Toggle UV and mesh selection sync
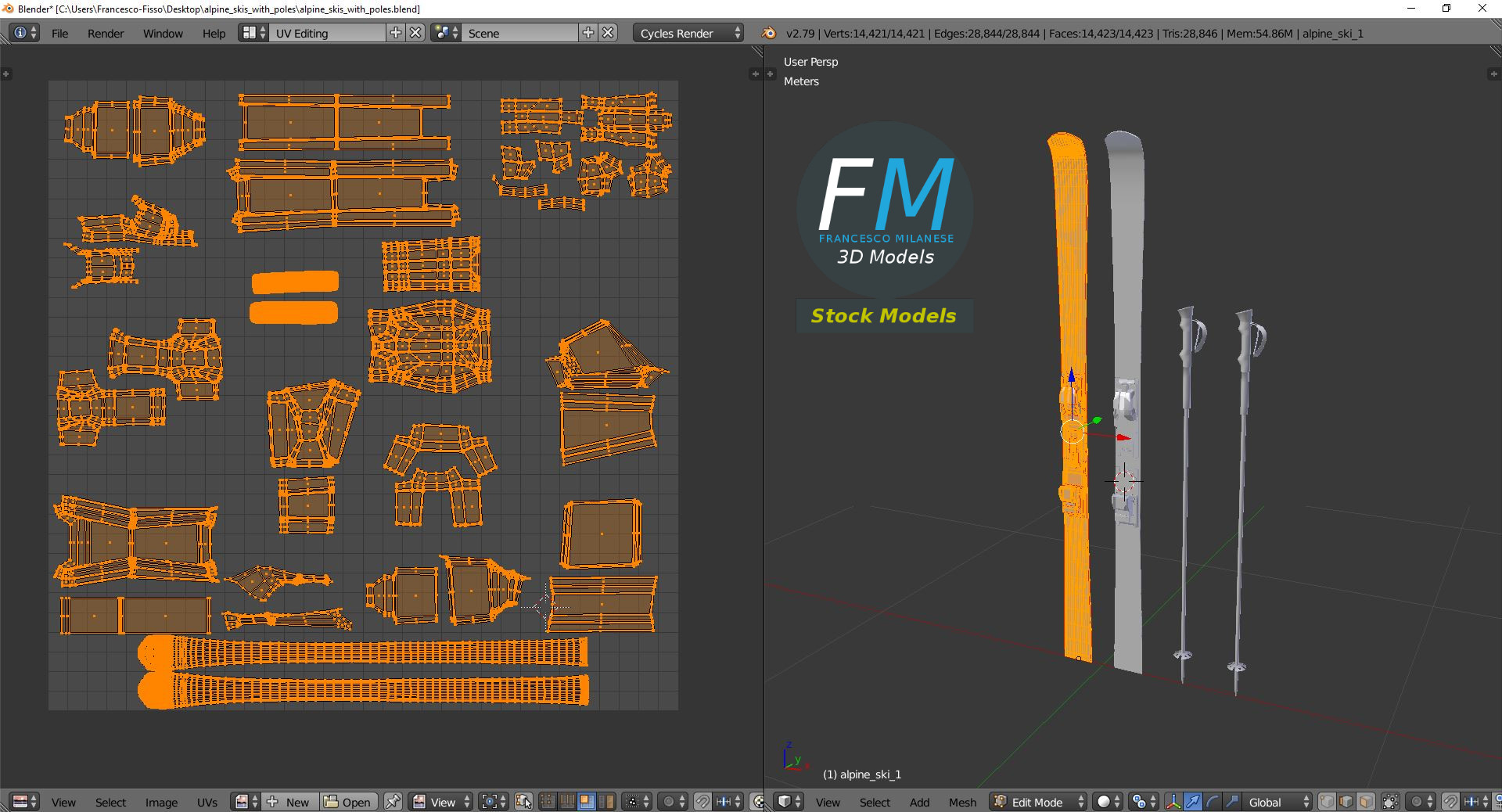The image size is (1502, 812). pyautogui.click(x=524, y=802)
